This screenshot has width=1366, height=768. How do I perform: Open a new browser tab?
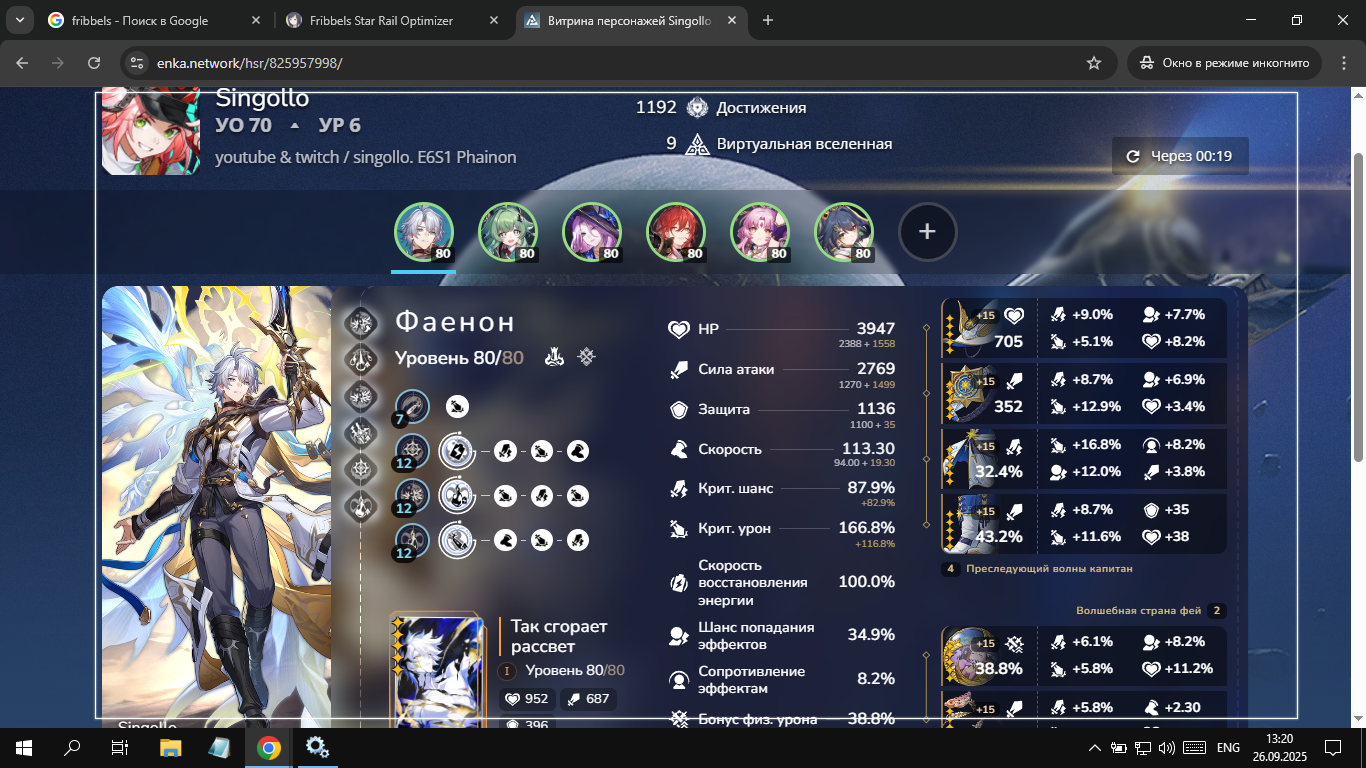click(768, 20)
